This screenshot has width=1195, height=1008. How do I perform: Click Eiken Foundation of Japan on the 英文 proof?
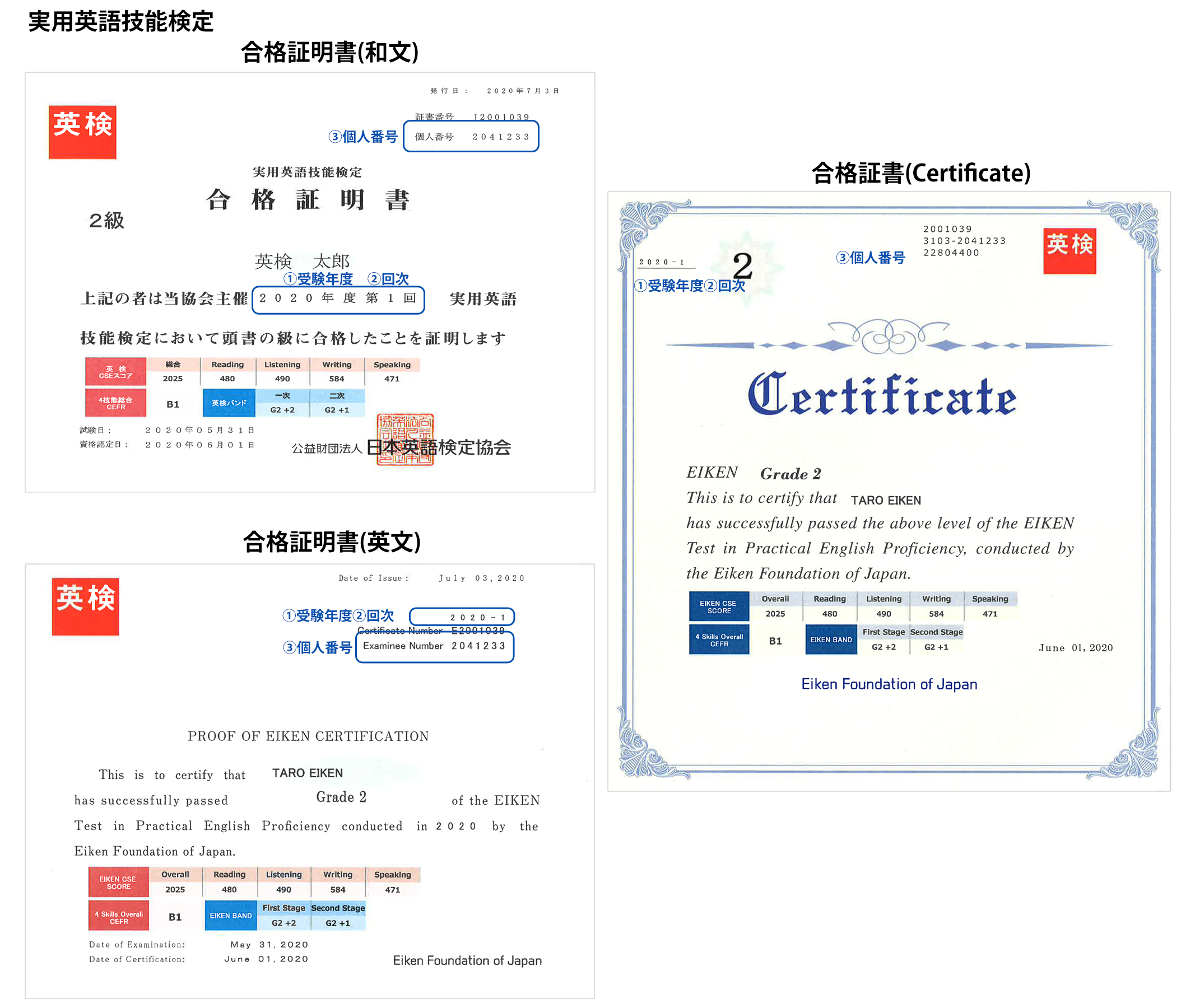coord(467,960)
